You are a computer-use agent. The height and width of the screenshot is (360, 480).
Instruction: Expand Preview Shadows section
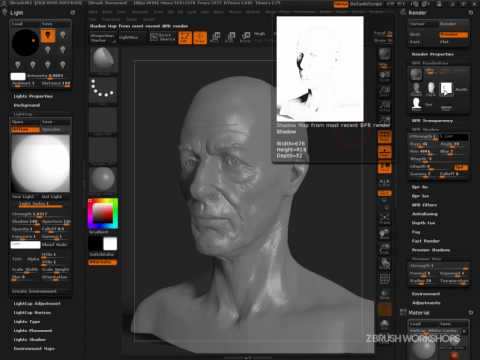431,250
